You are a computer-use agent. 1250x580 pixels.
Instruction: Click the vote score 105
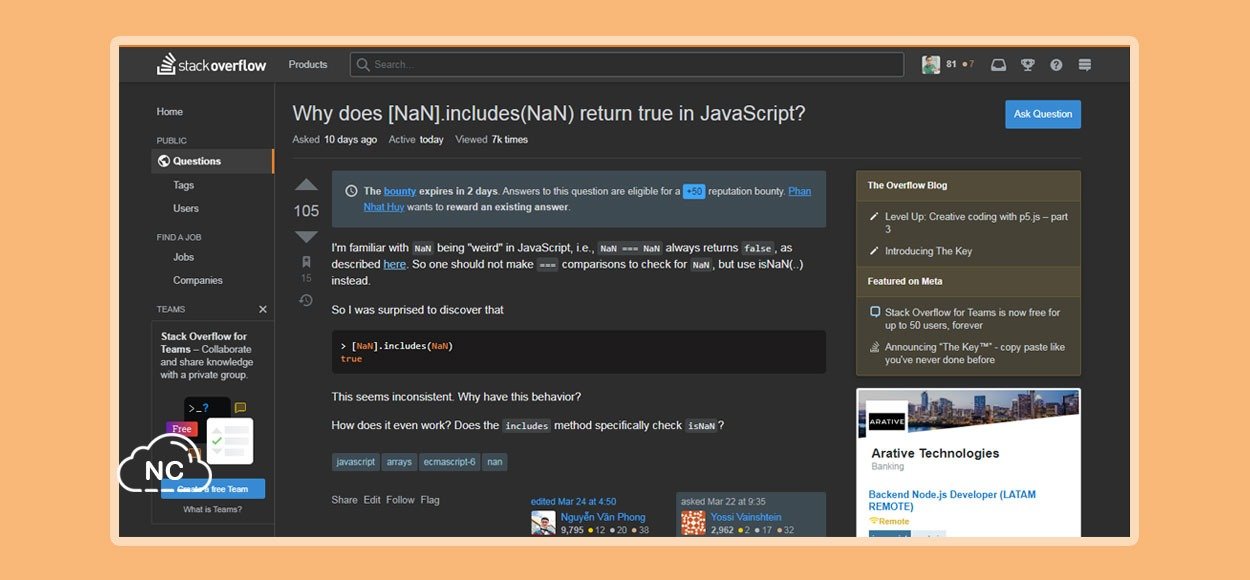pyautogui.click(x=306, y=211)
